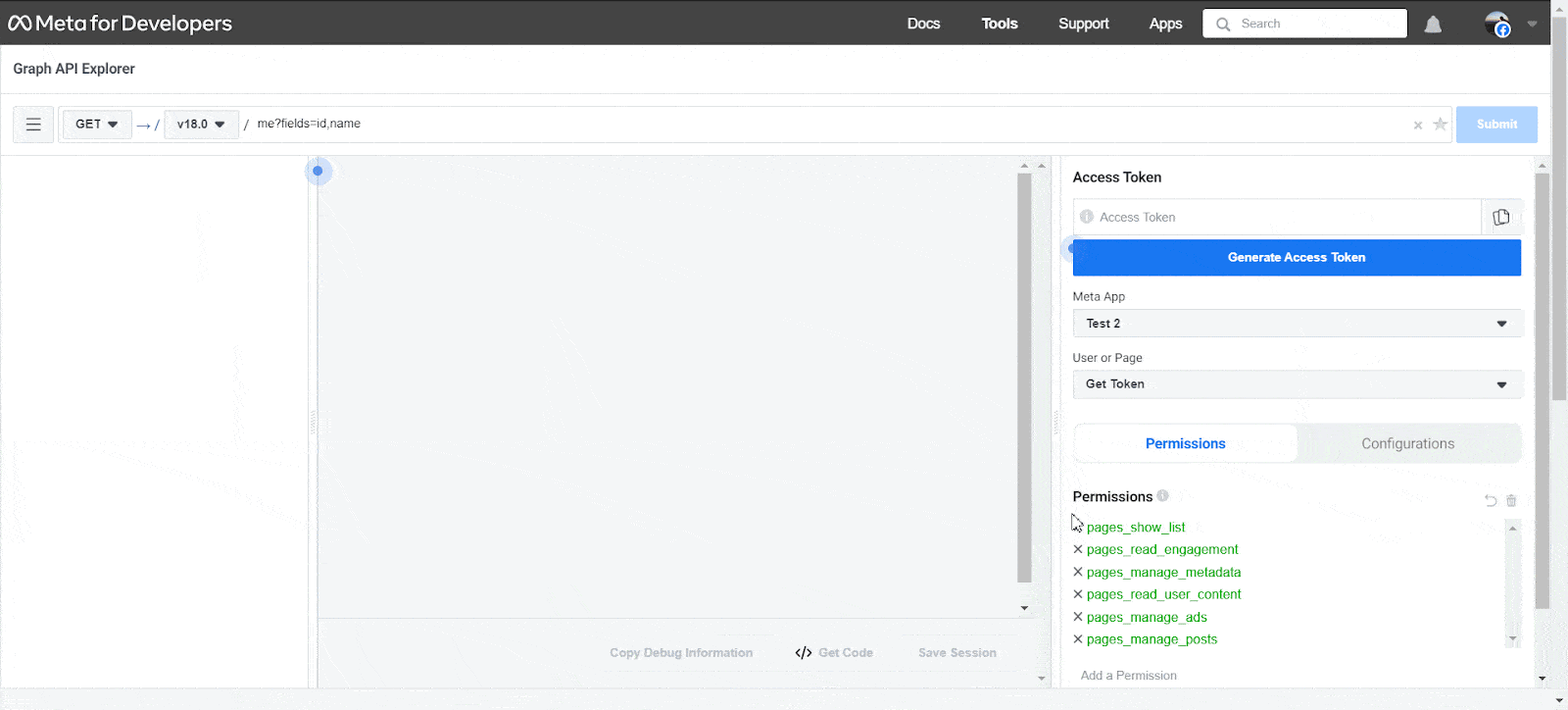Click the Permissions info icon

coord(1162,496)
